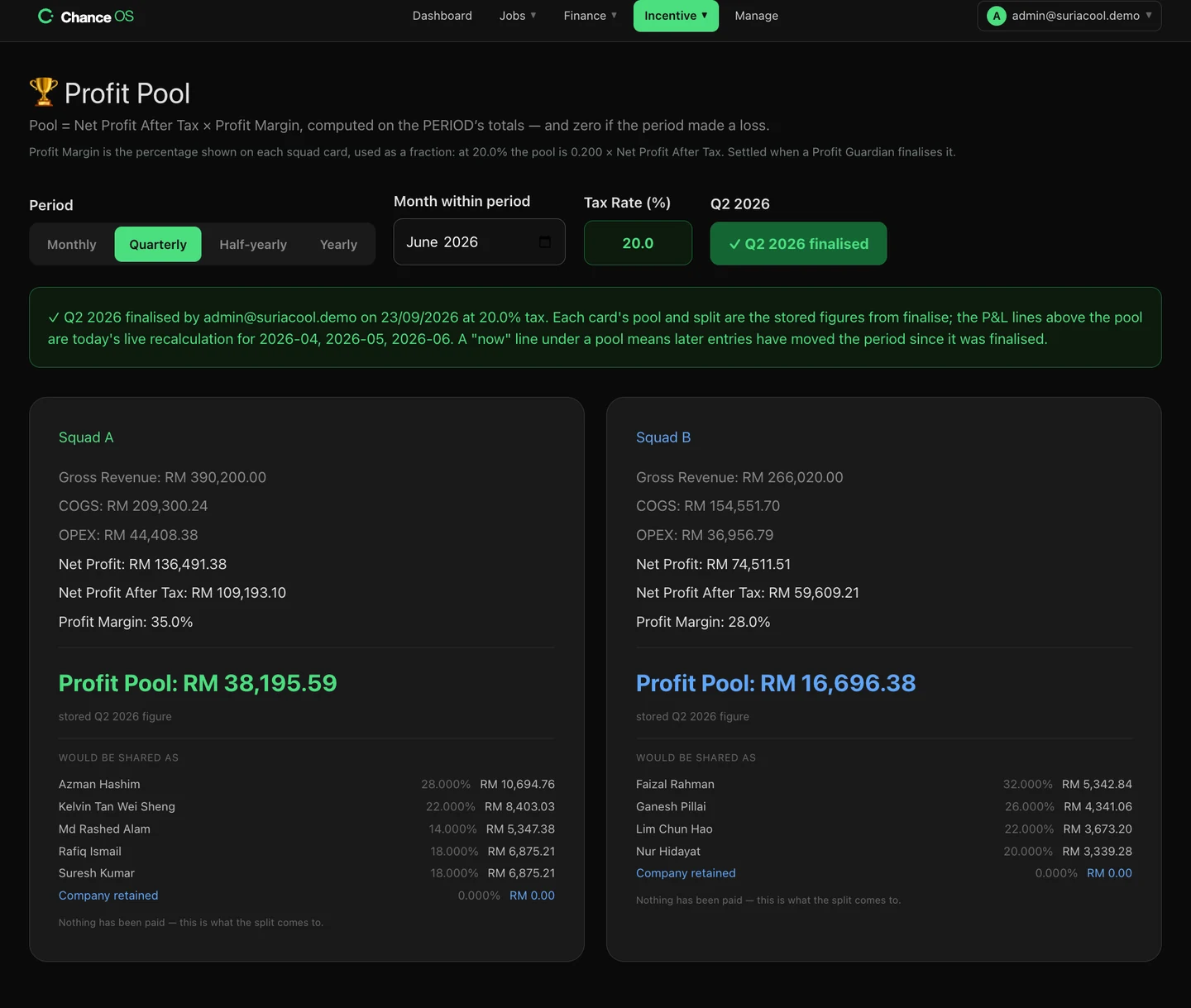Click the Tax Rate 20.0 input

coord(638,243)
